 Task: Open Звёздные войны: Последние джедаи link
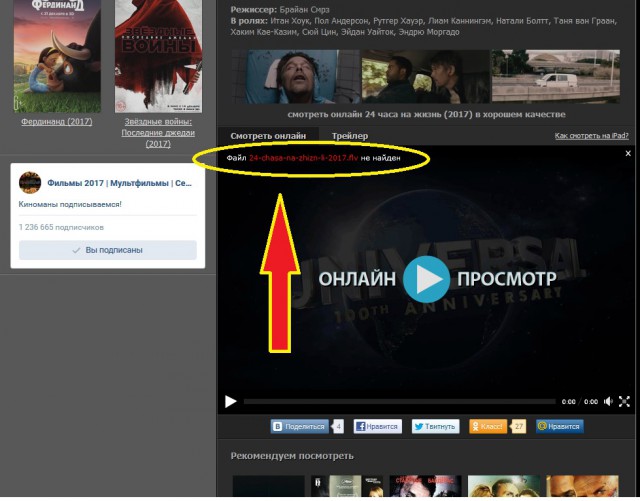click(x=158, y=133)
